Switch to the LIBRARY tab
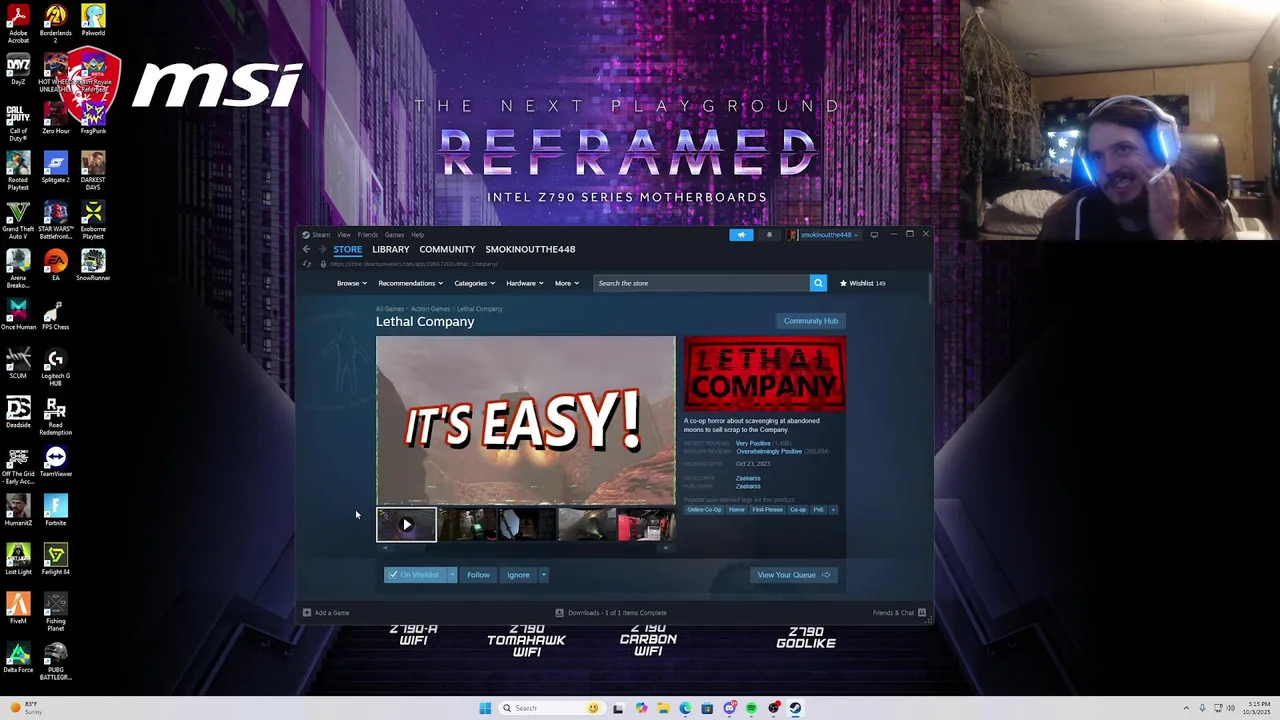Image resolution: width=1280 pixels, height=720 pixels. coord(391,249)
